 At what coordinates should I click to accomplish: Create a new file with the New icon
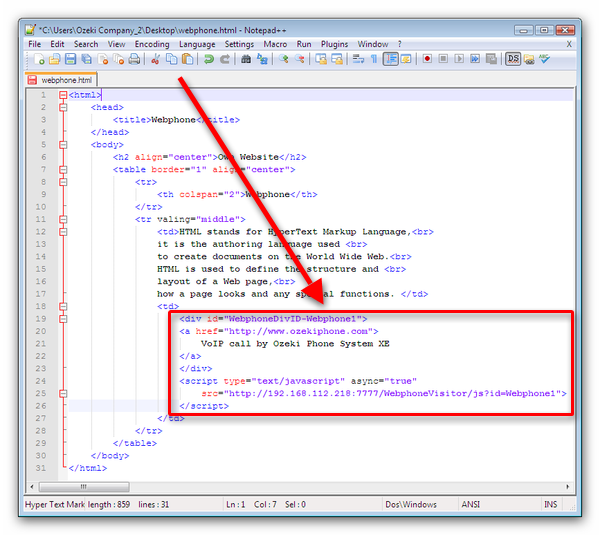tap(39, 59)
